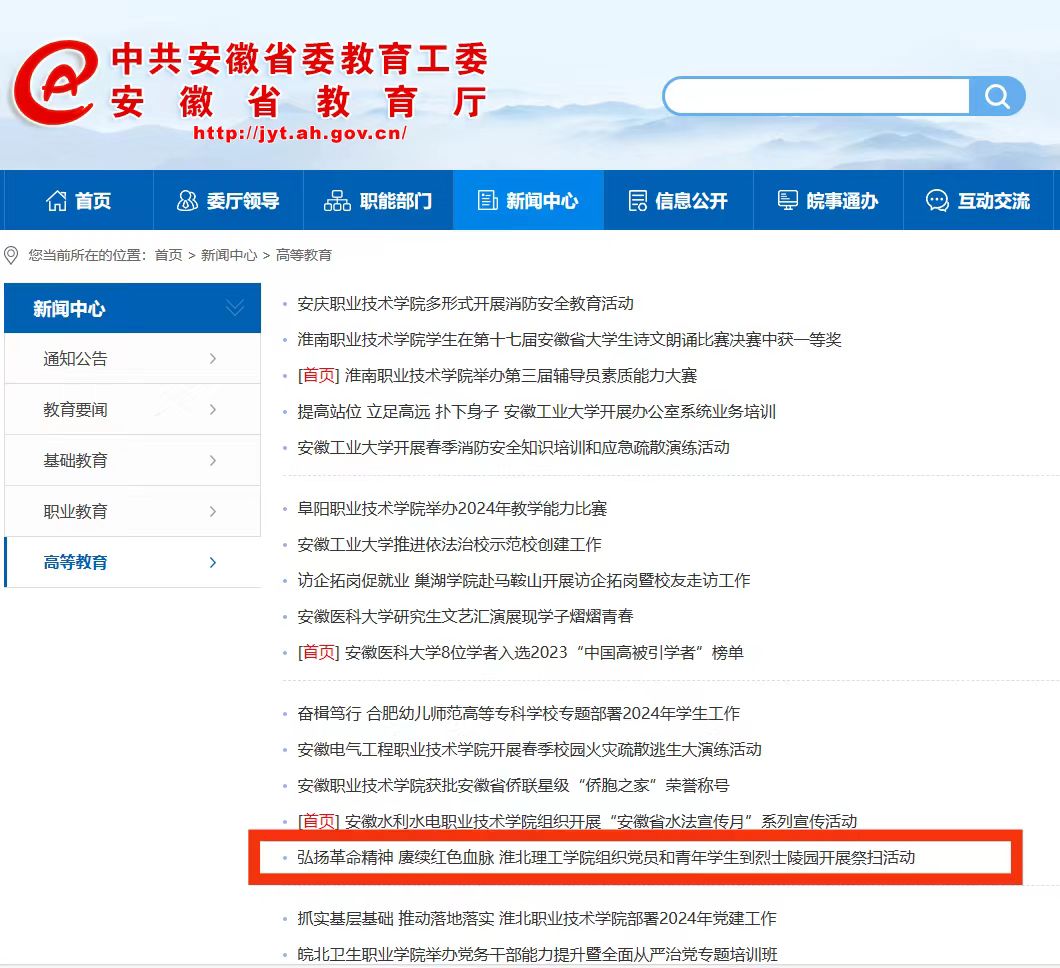
Task: Click the monitor icon beside 皖事通办
Action: tap(788, 201)
